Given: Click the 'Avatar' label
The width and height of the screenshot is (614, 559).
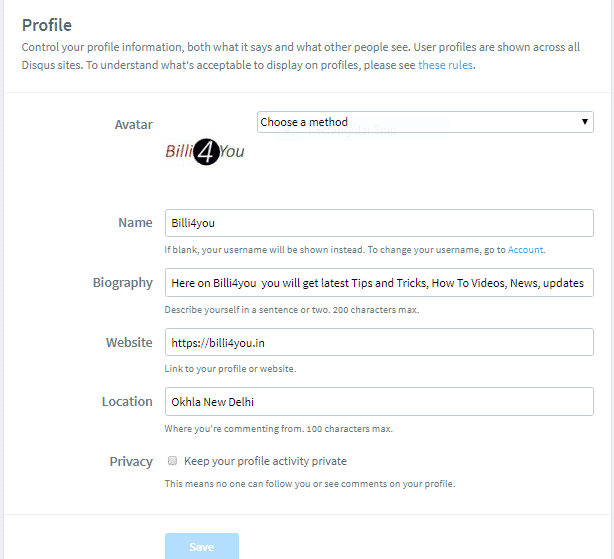Looking at the screenshot, I should 134,124.
